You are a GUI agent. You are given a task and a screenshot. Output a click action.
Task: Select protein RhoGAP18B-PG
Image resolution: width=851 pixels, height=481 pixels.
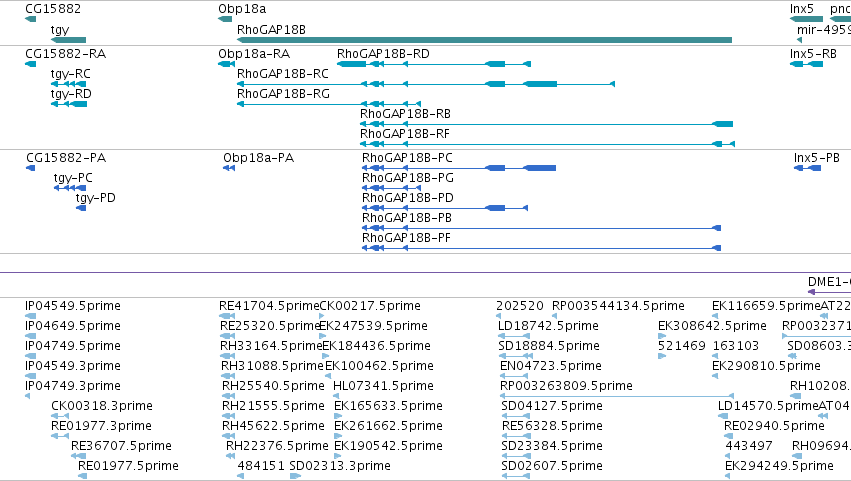pyautogui.click(x=391, y=188)
